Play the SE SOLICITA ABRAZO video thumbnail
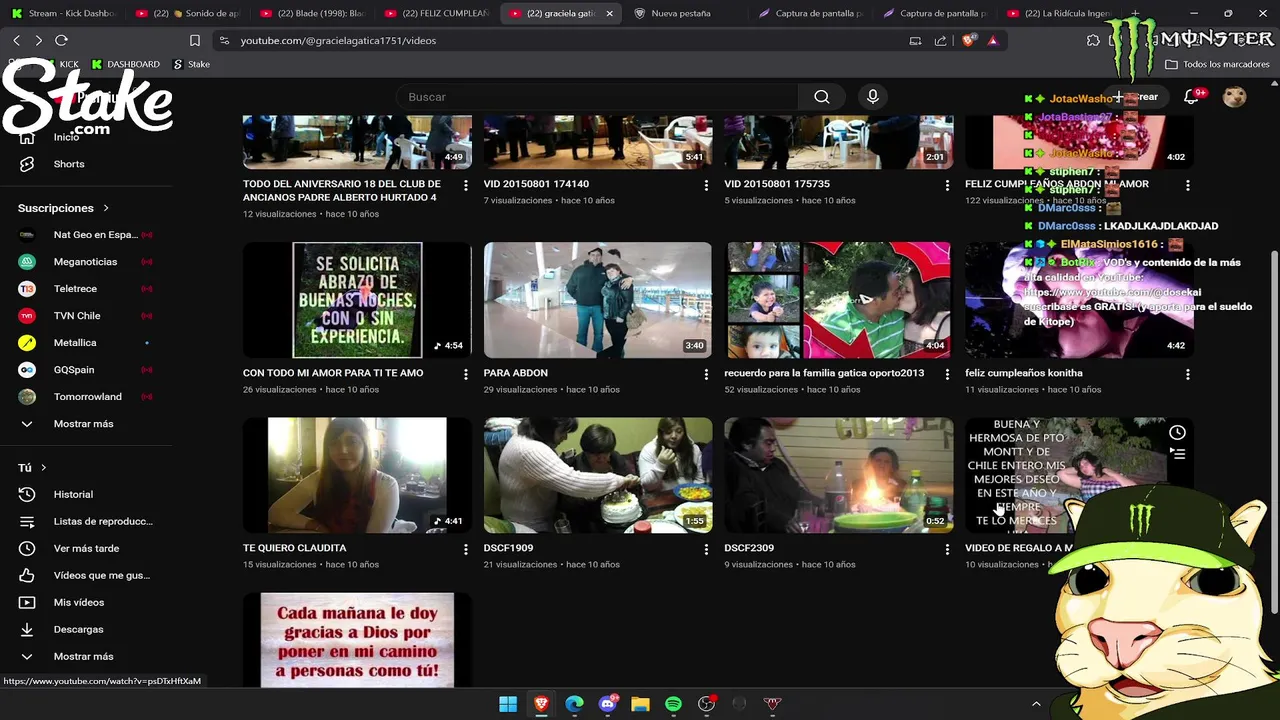The height and width of the screenshot is (720, 1280). click(357, 300)
